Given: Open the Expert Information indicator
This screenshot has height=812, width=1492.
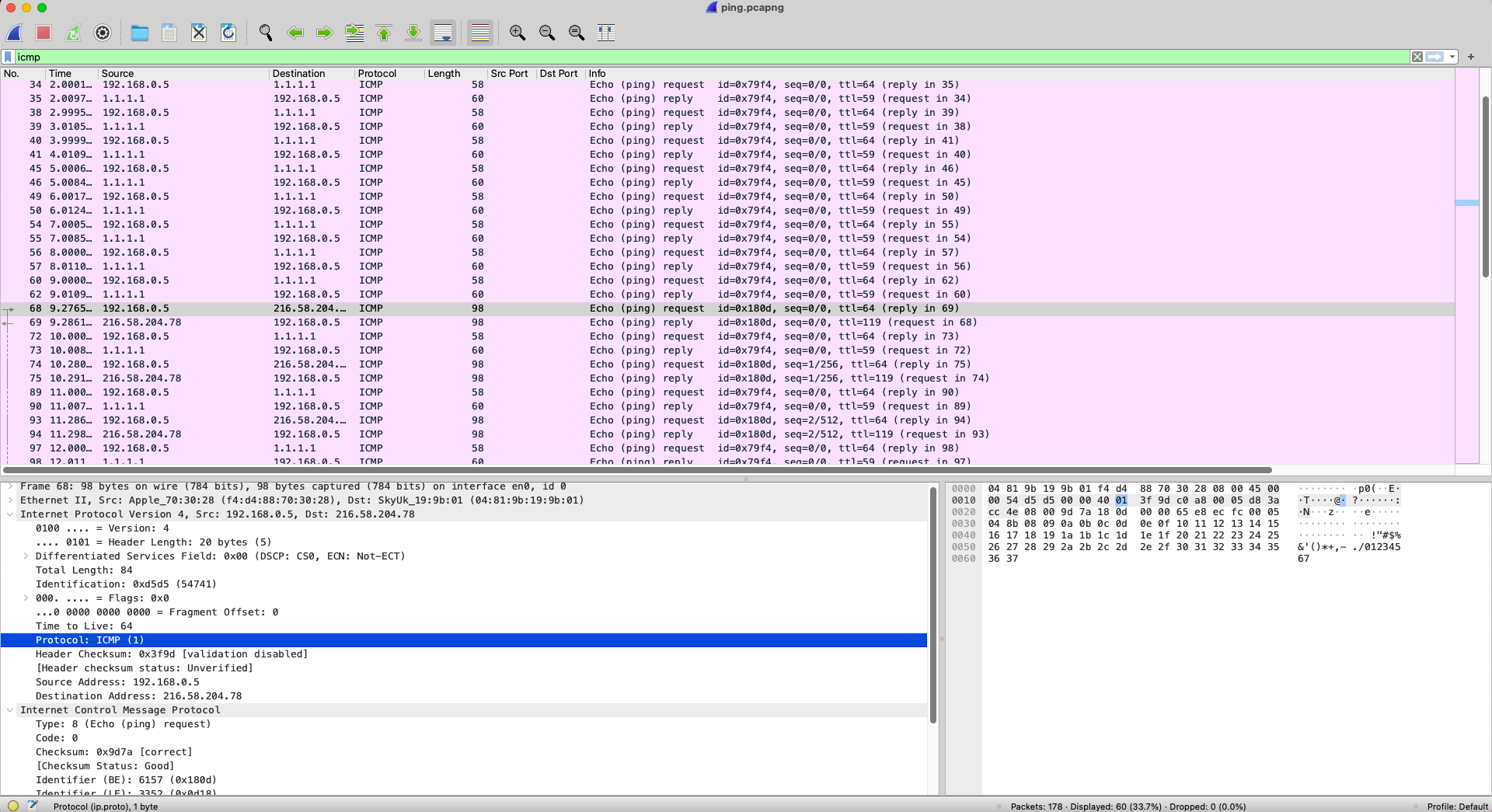Looking at the screenshot, I should coord(12,806).
